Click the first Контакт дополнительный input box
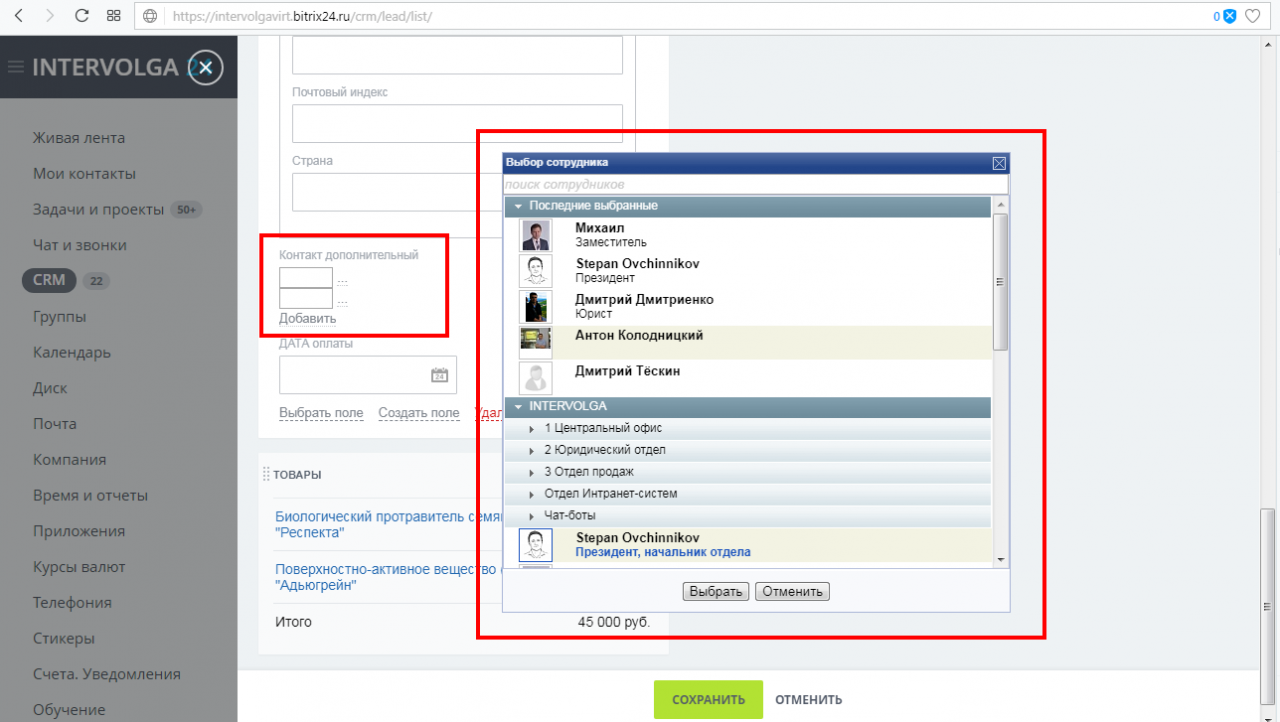Image resolution: width=1280 pixels, height=722 pixels. 306,278
